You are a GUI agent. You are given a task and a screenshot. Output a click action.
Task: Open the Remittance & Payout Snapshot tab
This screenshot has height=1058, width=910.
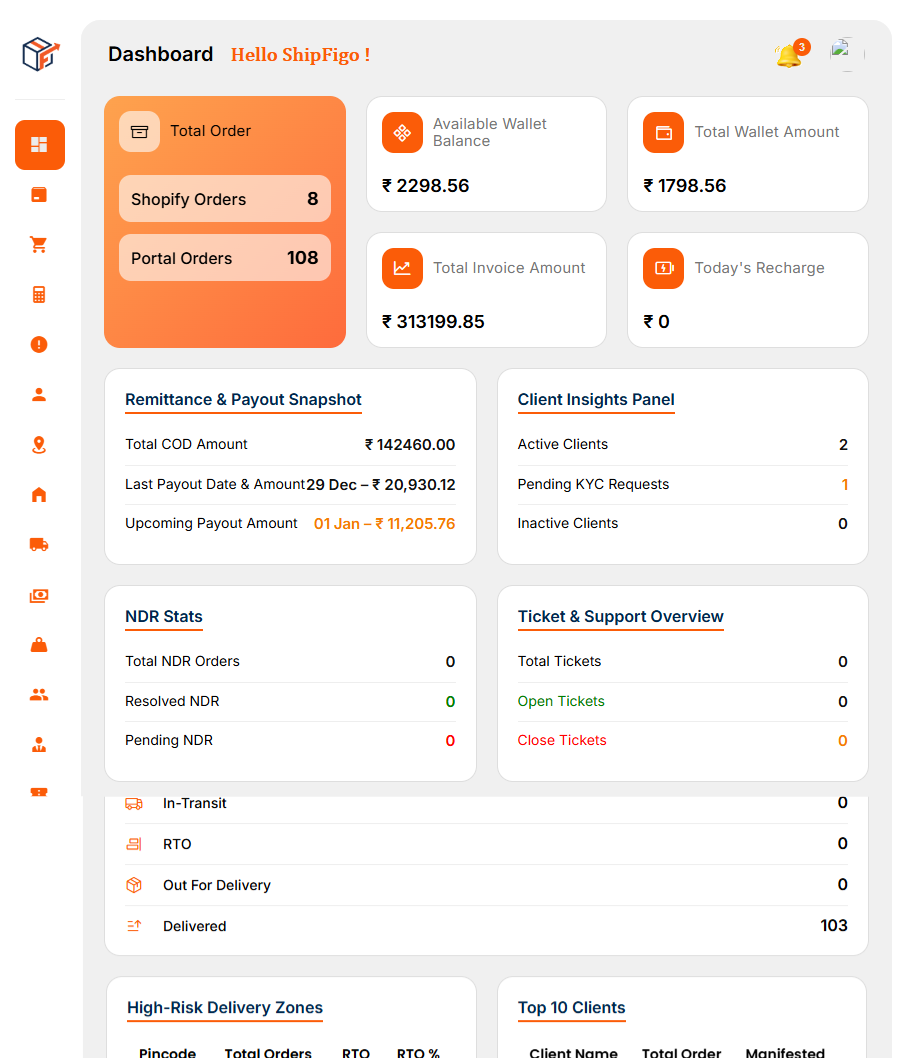[243, 399]
